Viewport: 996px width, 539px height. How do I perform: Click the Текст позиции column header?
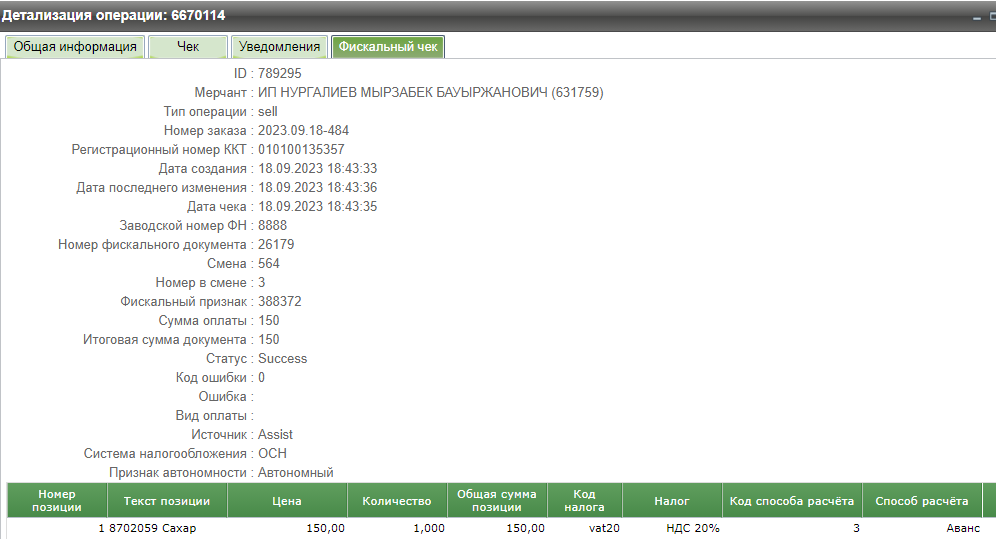(x=166, y=501)
